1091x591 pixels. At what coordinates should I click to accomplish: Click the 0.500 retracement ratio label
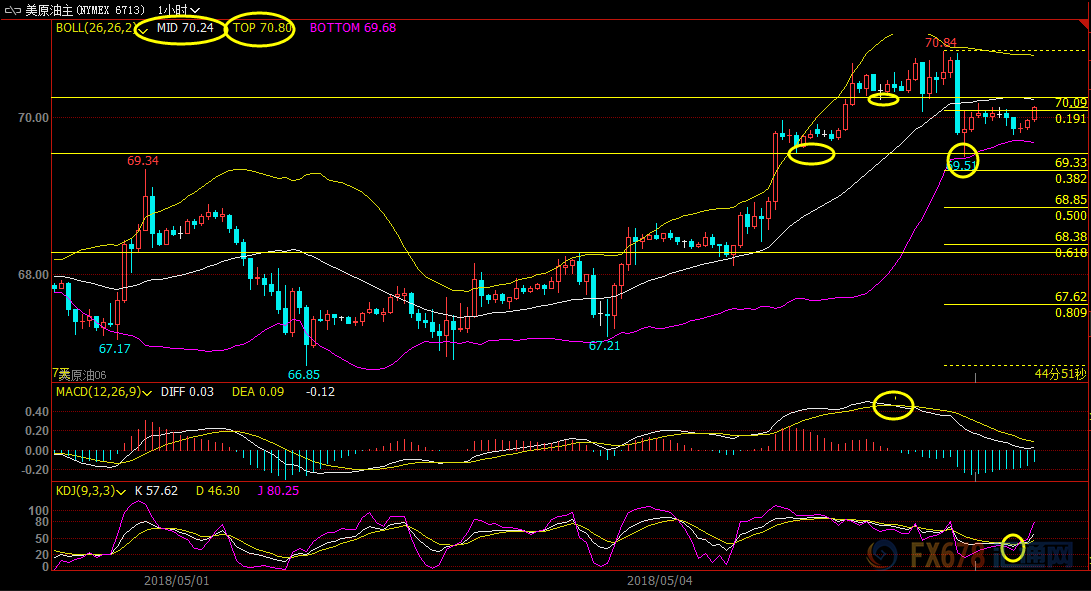[1071, 216]
